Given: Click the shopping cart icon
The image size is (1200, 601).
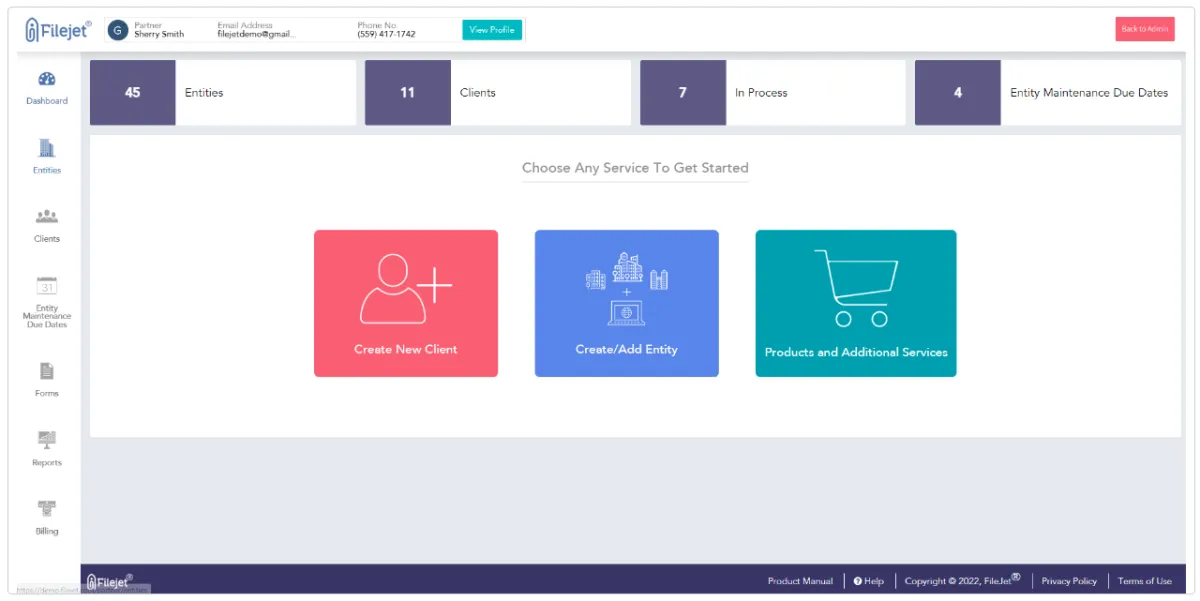Looking at the screenshot, I should point(855,288).
